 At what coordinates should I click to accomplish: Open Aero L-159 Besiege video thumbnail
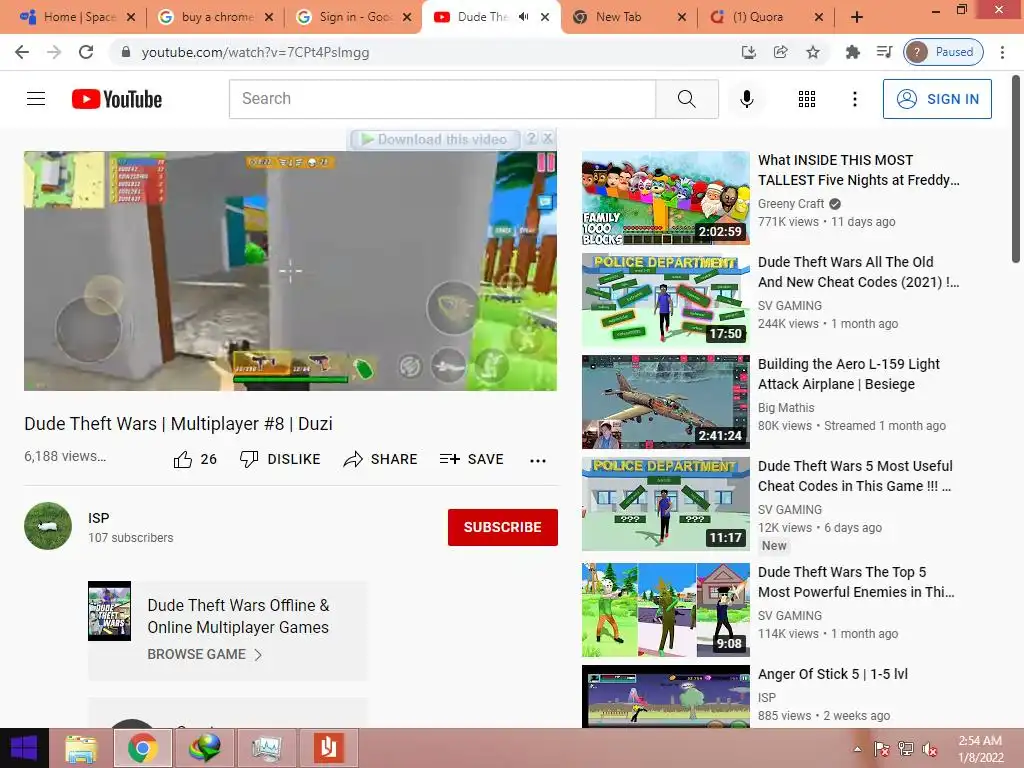(x=665, y=402)
